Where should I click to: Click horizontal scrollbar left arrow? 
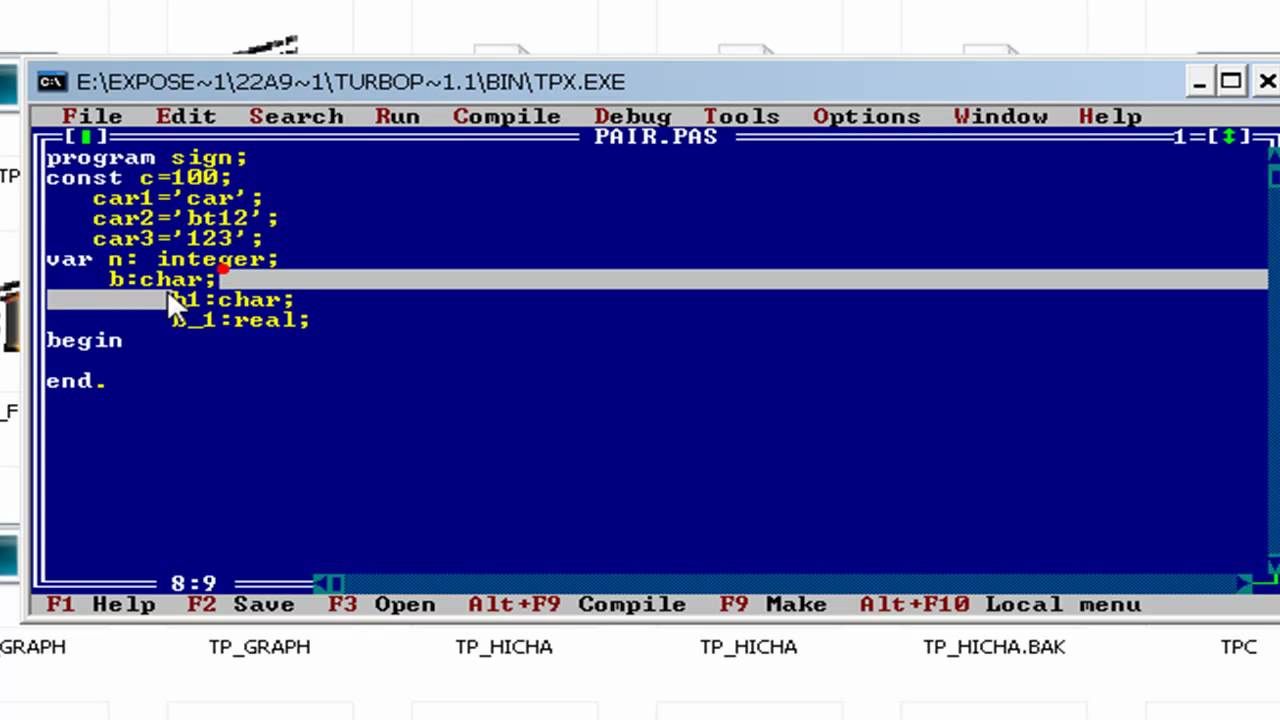[320, 583]
